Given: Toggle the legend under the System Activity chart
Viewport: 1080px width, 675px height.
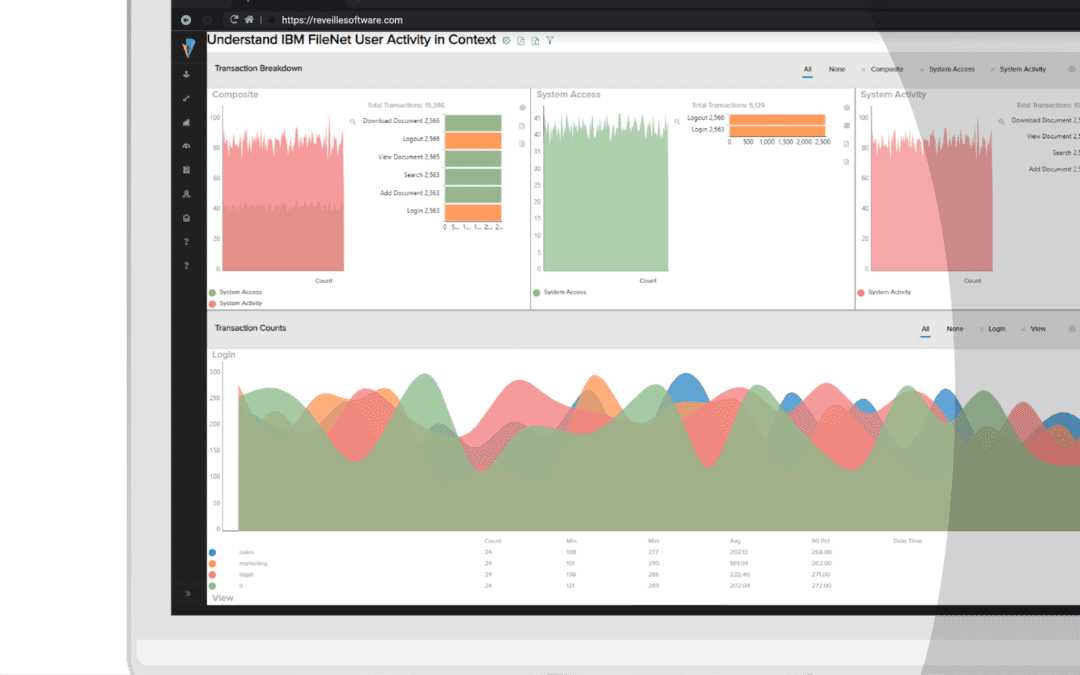Looking at the screenshot, I should coord(884,292).
